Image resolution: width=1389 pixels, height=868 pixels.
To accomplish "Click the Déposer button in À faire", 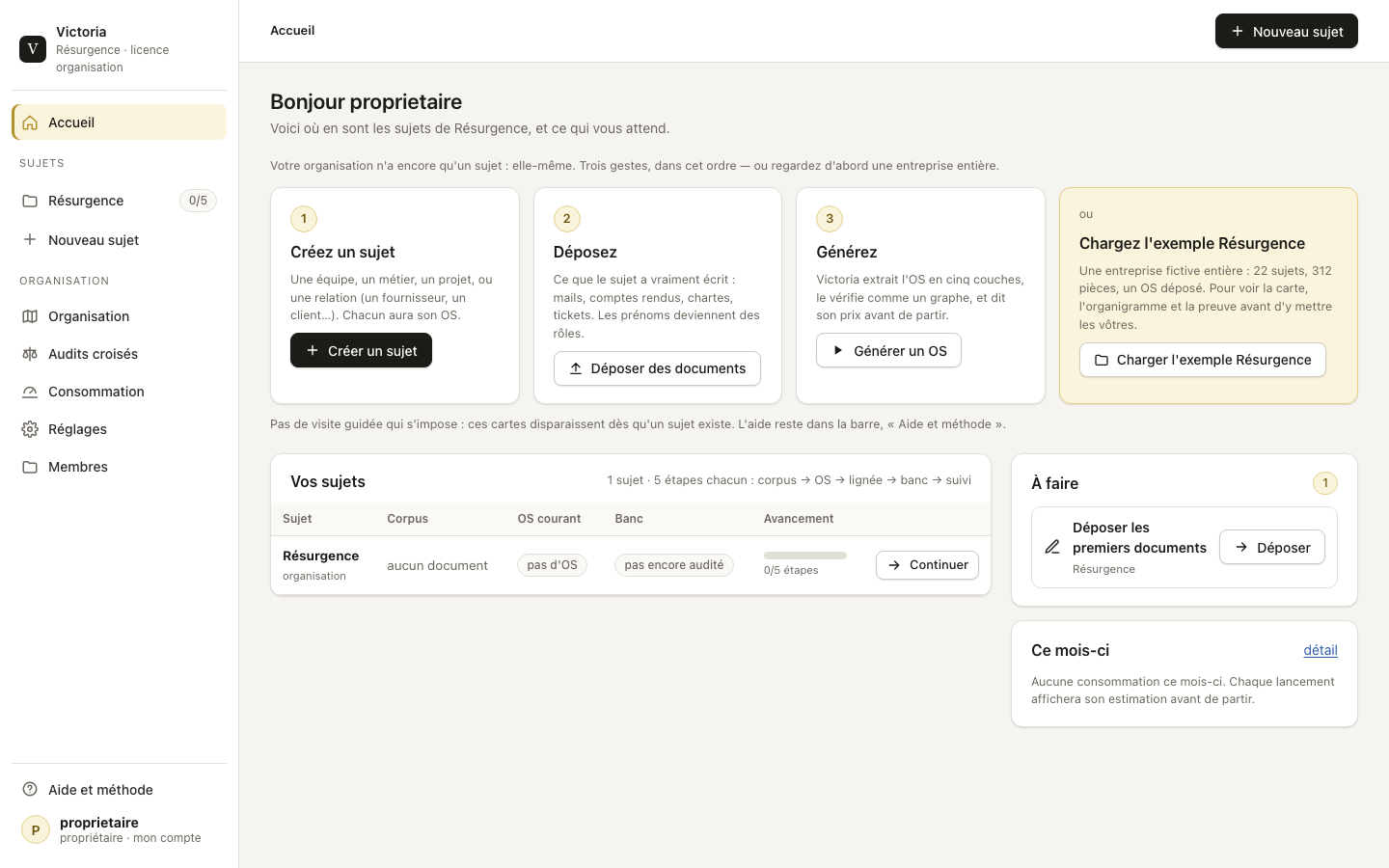I will click(x=1272, y=547).
